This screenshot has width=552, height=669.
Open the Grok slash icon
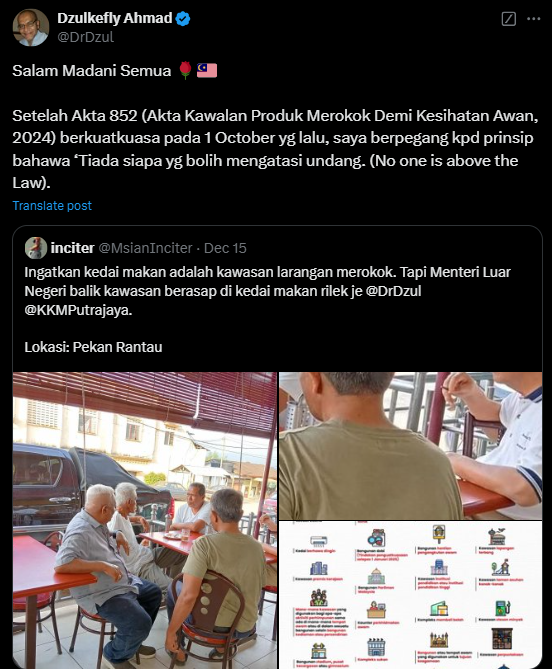coord(508,19)
